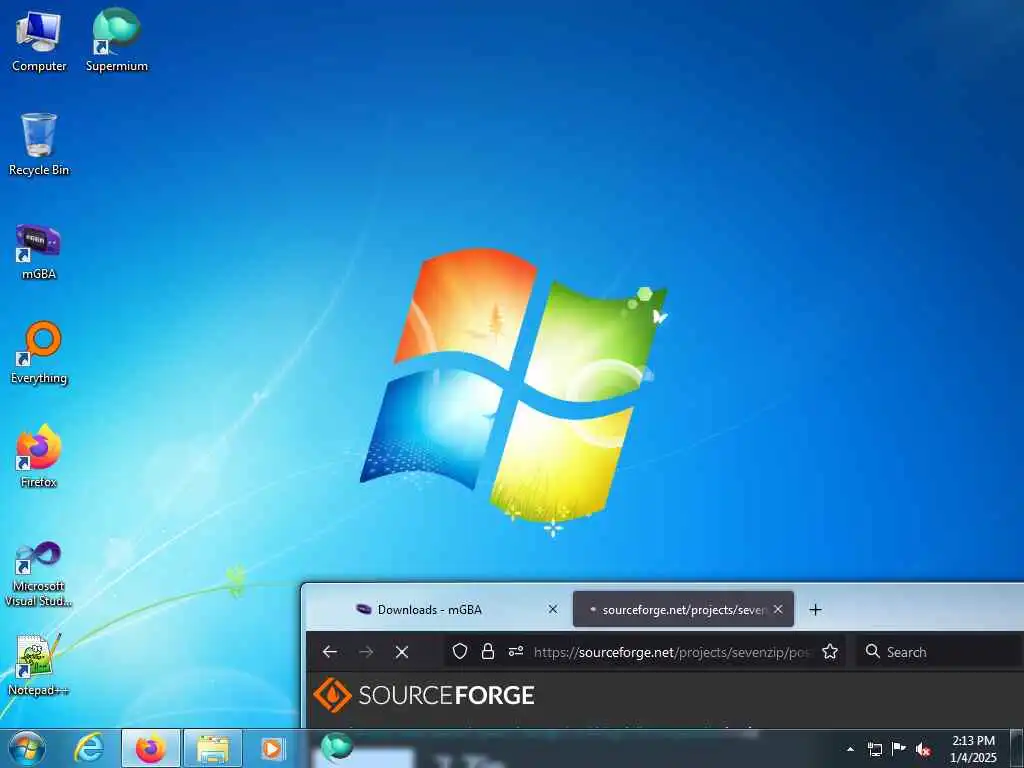This screenshot has height=768, width=1024.
Task: Open the Supermium desktop shortcut
Action: tap(117, 40)
